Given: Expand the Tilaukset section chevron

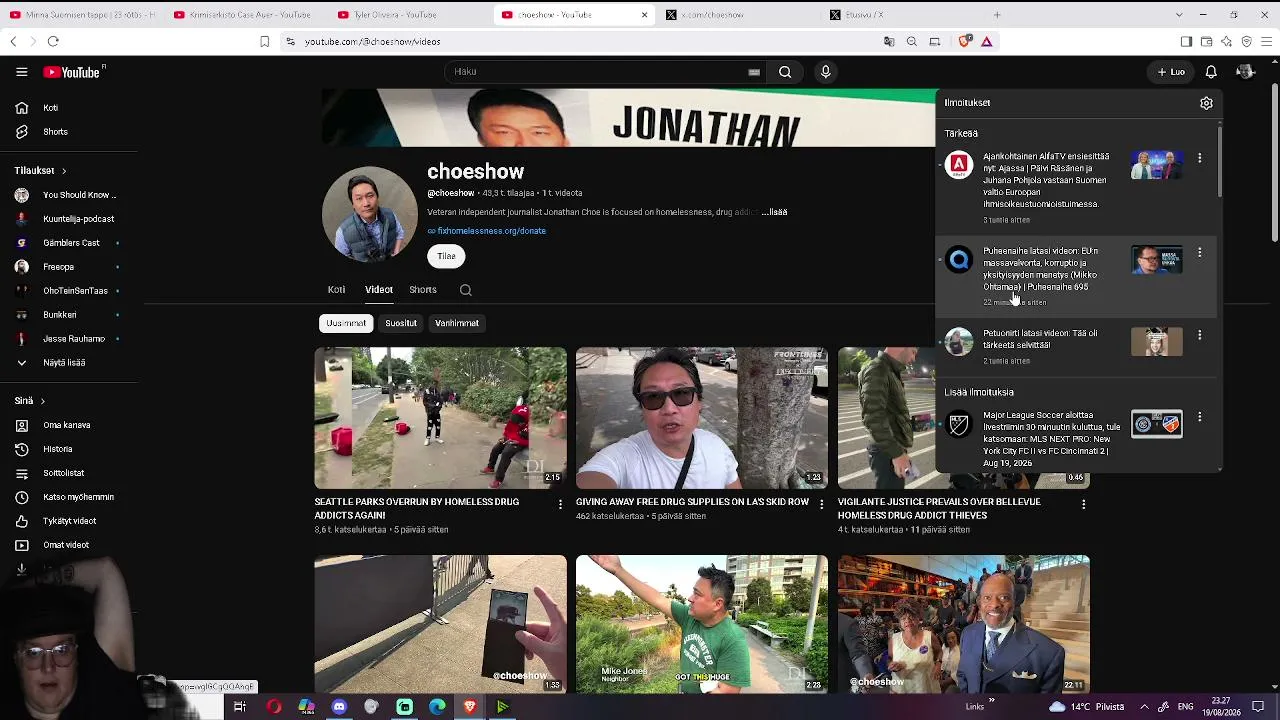Looking at the screenshot, I should (63, 171).
